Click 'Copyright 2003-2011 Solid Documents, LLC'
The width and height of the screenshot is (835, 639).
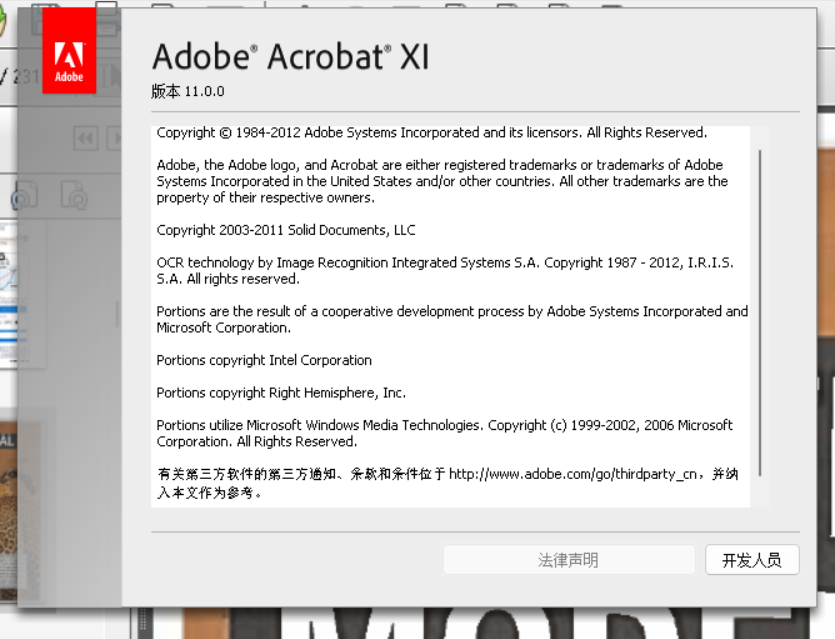point(286,230)
